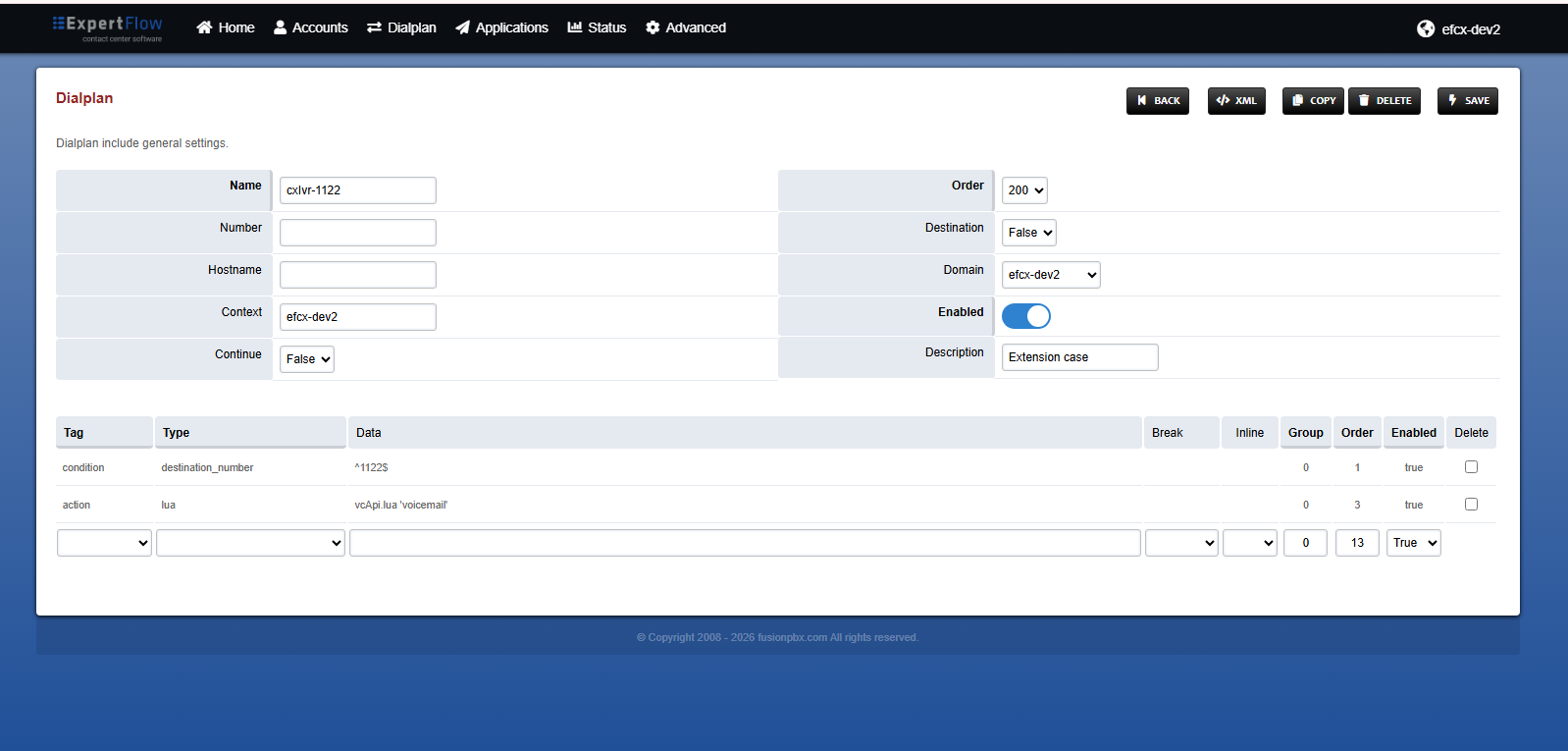The image size is (1568, 751).
Task: Click the new row Data text field
Action: (x=745, y=543)
